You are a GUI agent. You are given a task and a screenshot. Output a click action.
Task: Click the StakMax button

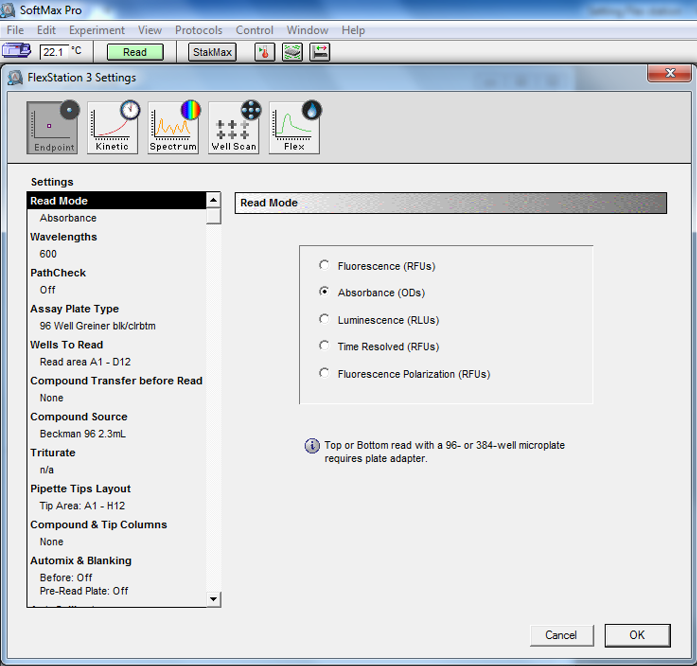212,52
